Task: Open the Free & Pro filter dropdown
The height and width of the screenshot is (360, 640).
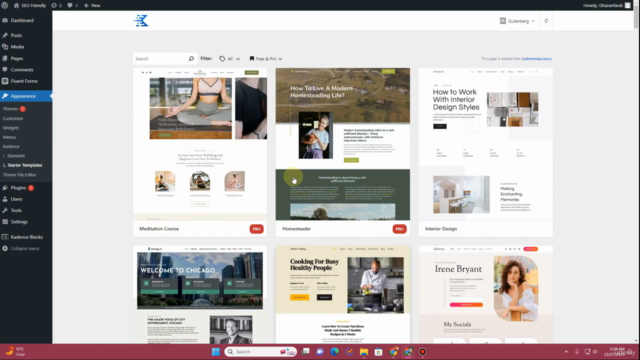Action: tap(266, 59)
